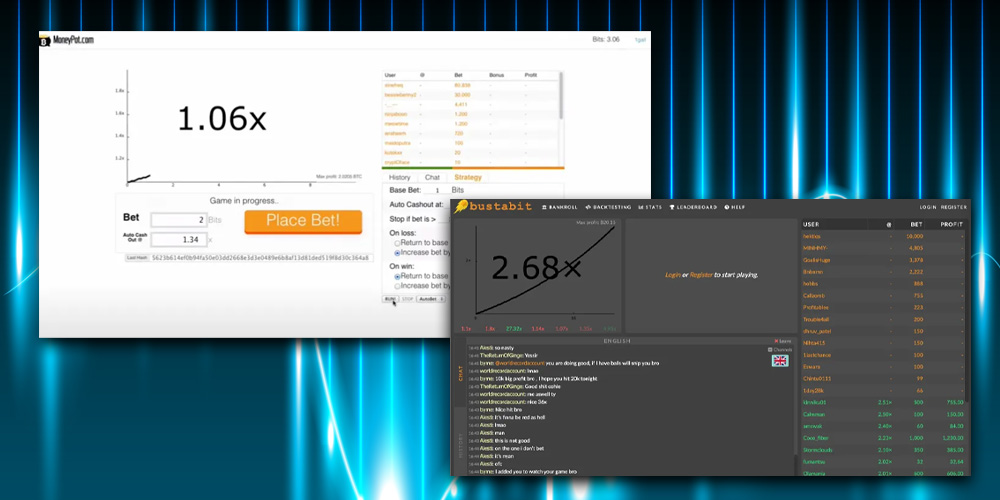The image size is (1000, 500).
Task: Click the 30,000 bet row in MoneyPot
Action: tap(471, 94)
